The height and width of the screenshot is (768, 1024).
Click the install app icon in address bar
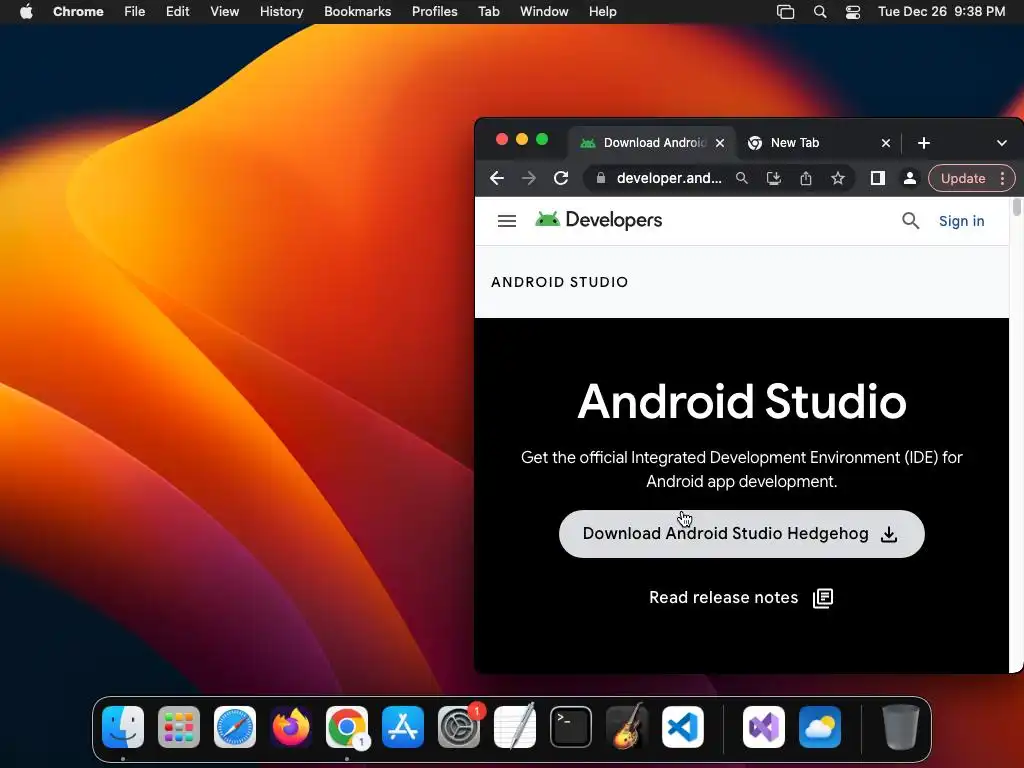(x=774, y=178)
